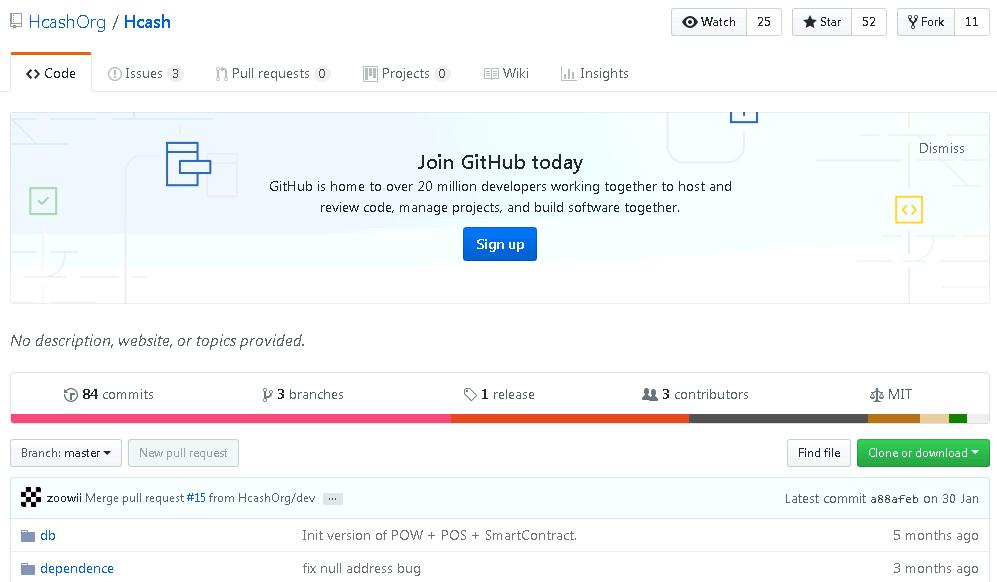Click the pink segment of language bar
This screenshot has height=582, width=997.
(x=230, y=418)
